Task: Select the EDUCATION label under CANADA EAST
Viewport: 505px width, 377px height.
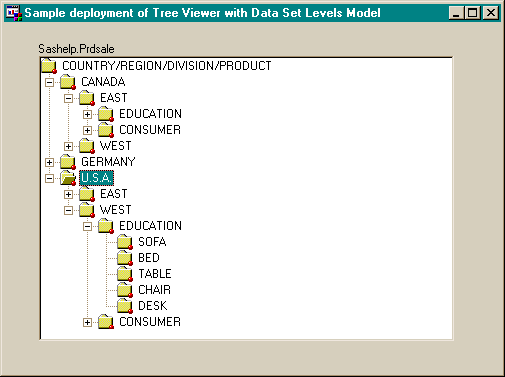Action: click(150, 114)
